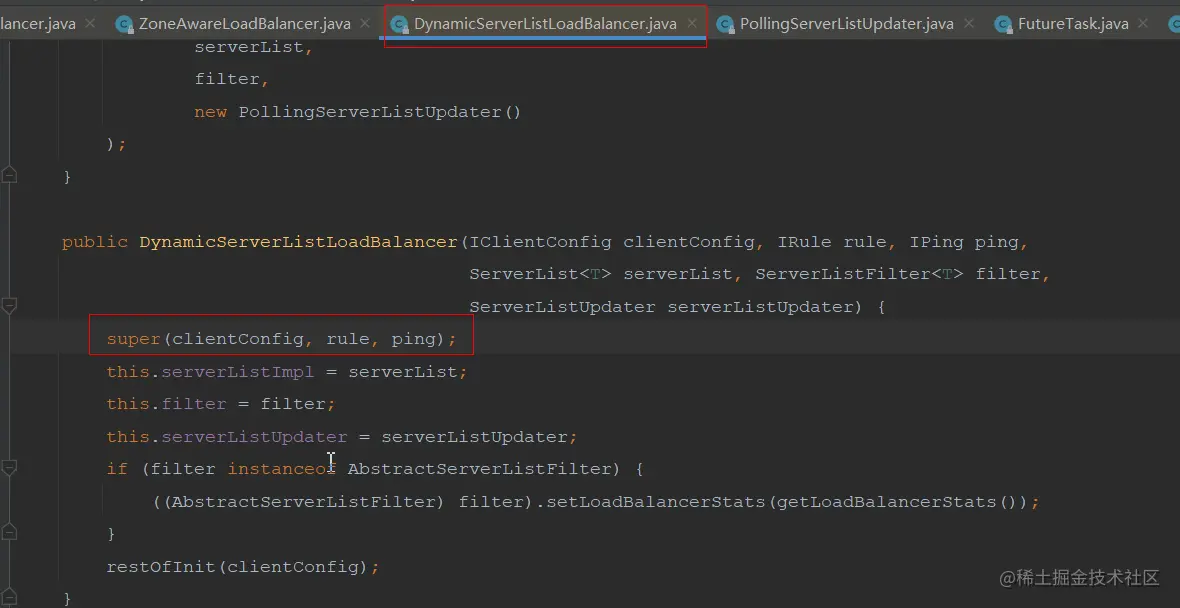The height and width of the screenshot is (608, 1180).
Task: Click the public keyword of constructor
Action: coord(95,242)
